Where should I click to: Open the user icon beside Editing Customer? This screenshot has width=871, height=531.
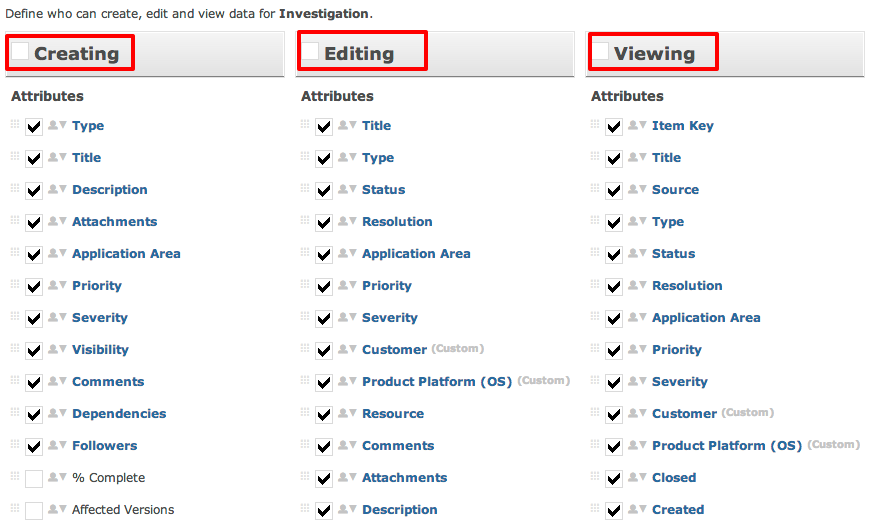pyautogui.click(x=347, y=349)
